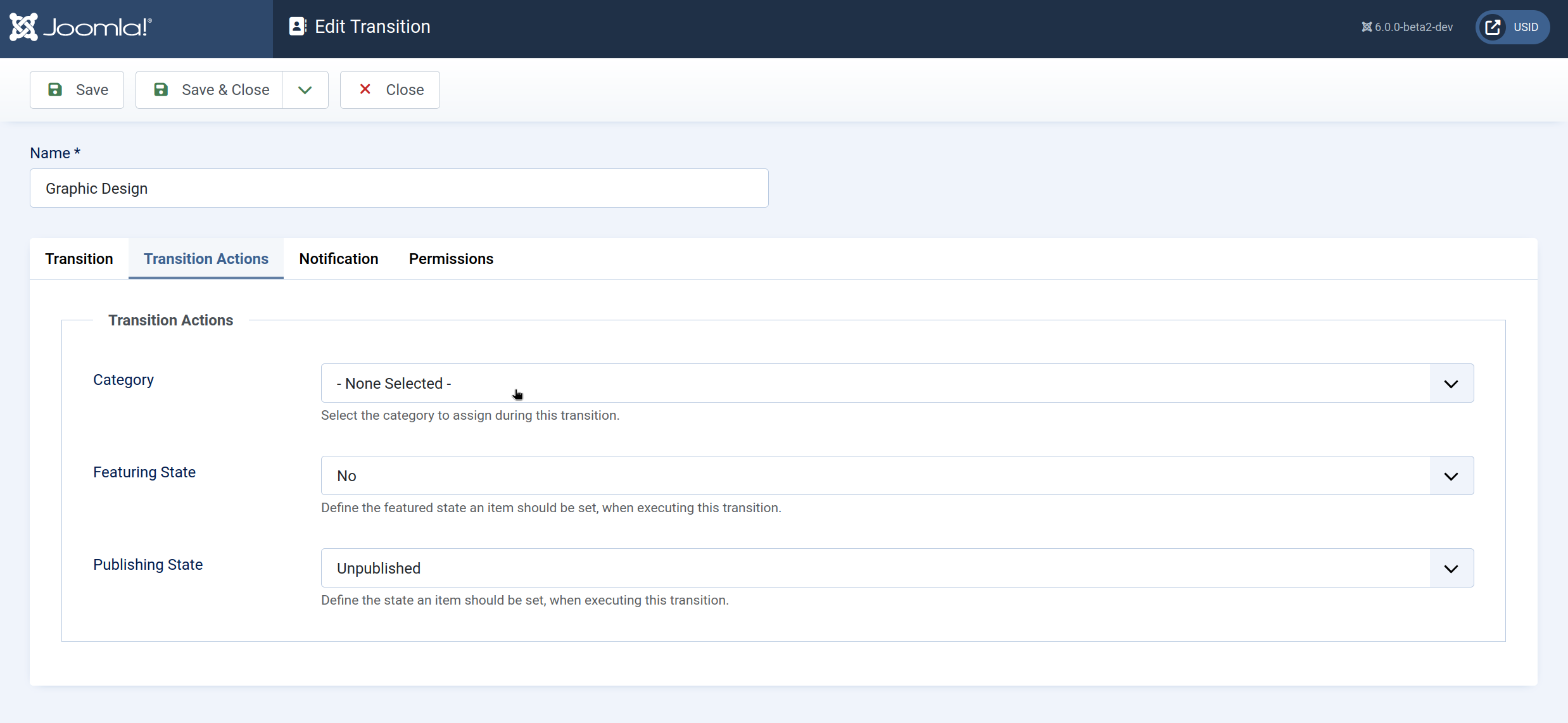Viewport: 1568px width, 723px height.
Task: Click the green Save disk icon
Action: pos(55,90)
